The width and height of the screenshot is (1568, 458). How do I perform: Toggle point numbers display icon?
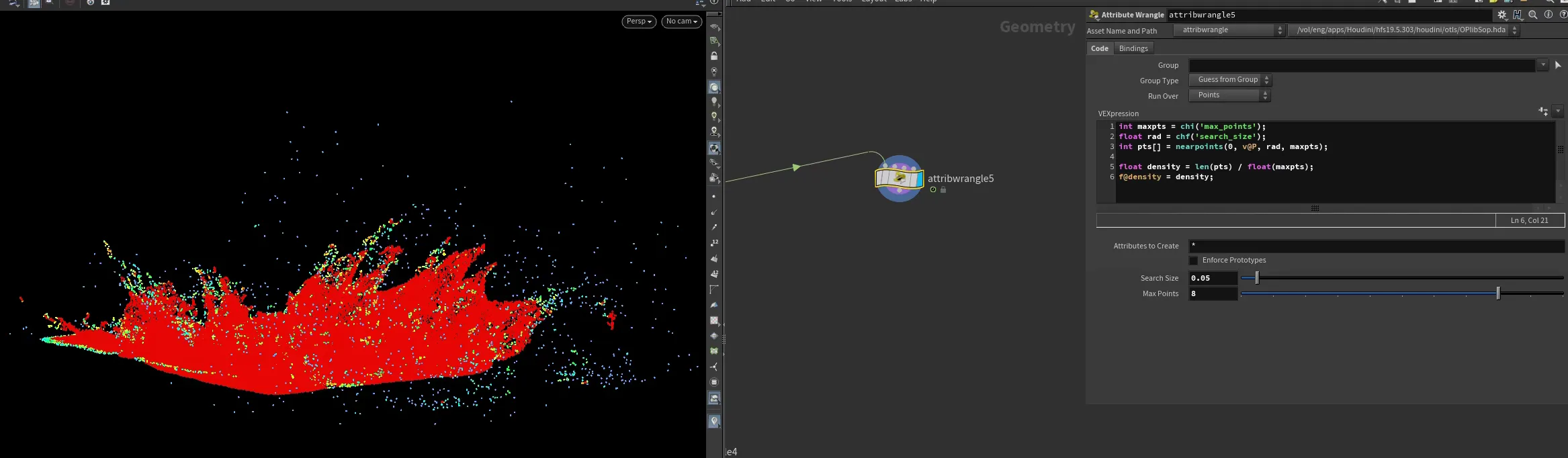click(x=714, y=242)
